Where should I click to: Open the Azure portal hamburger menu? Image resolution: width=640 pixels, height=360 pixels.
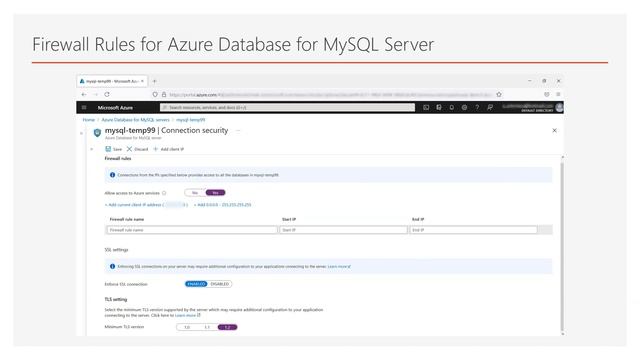pyautogui.click(x=84, y=107)
